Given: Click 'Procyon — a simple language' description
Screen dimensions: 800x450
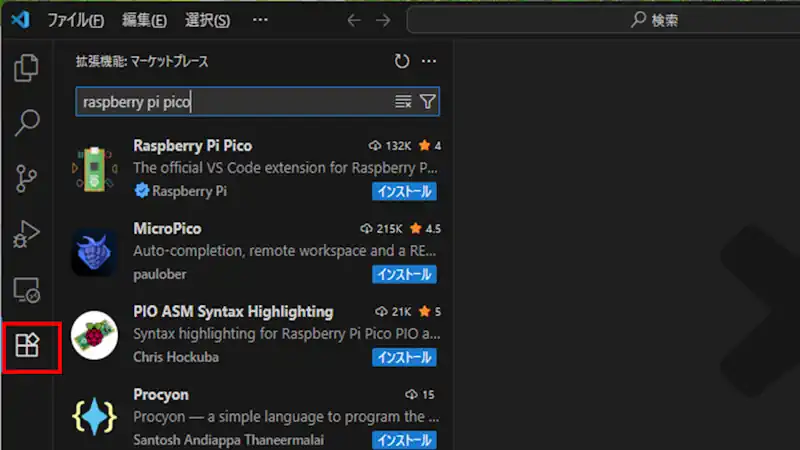Looking at the screenshot, I should click(x=286, y=417).
